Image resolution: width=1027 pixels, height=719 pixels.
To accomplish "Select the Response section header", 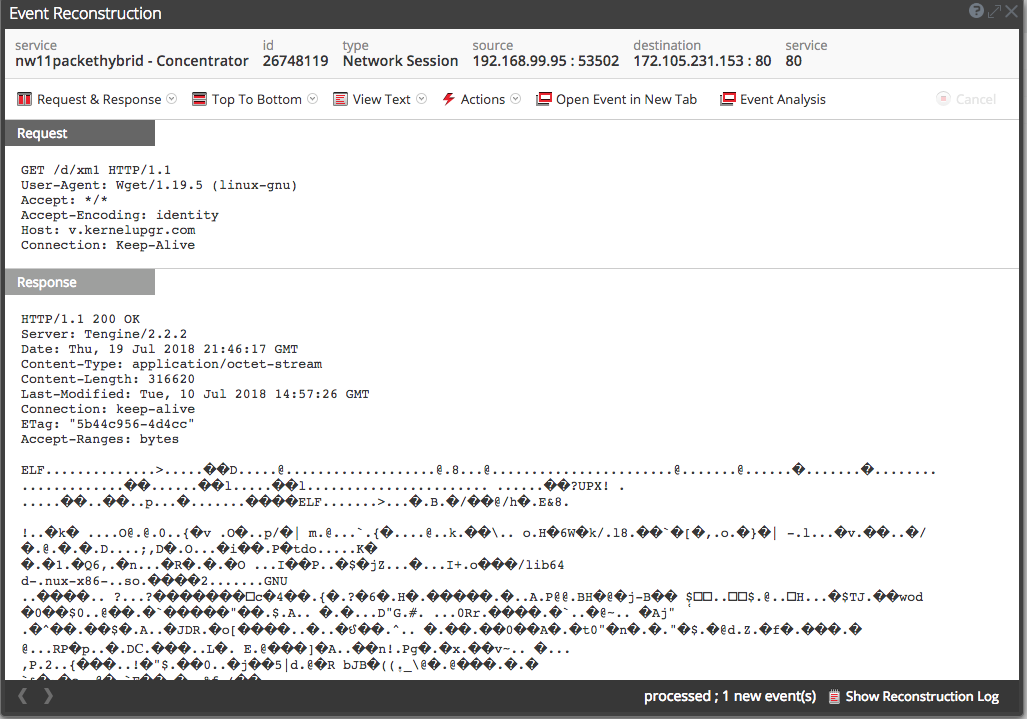I will (x=80, y=282).
